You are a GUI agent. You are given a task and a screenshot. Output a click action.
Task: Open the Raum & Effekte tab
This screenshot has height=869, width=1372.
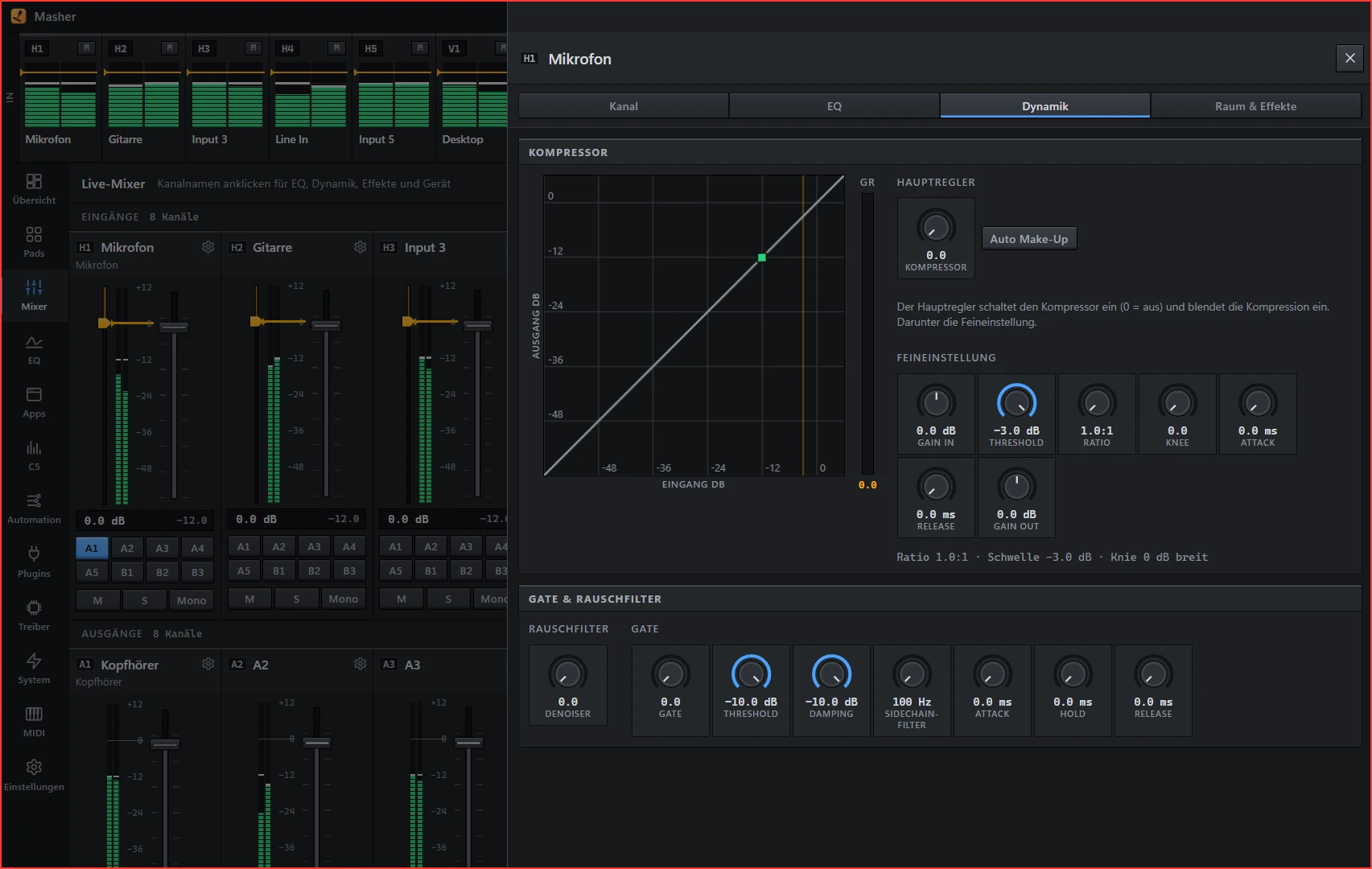click(x=1256, y=105)
